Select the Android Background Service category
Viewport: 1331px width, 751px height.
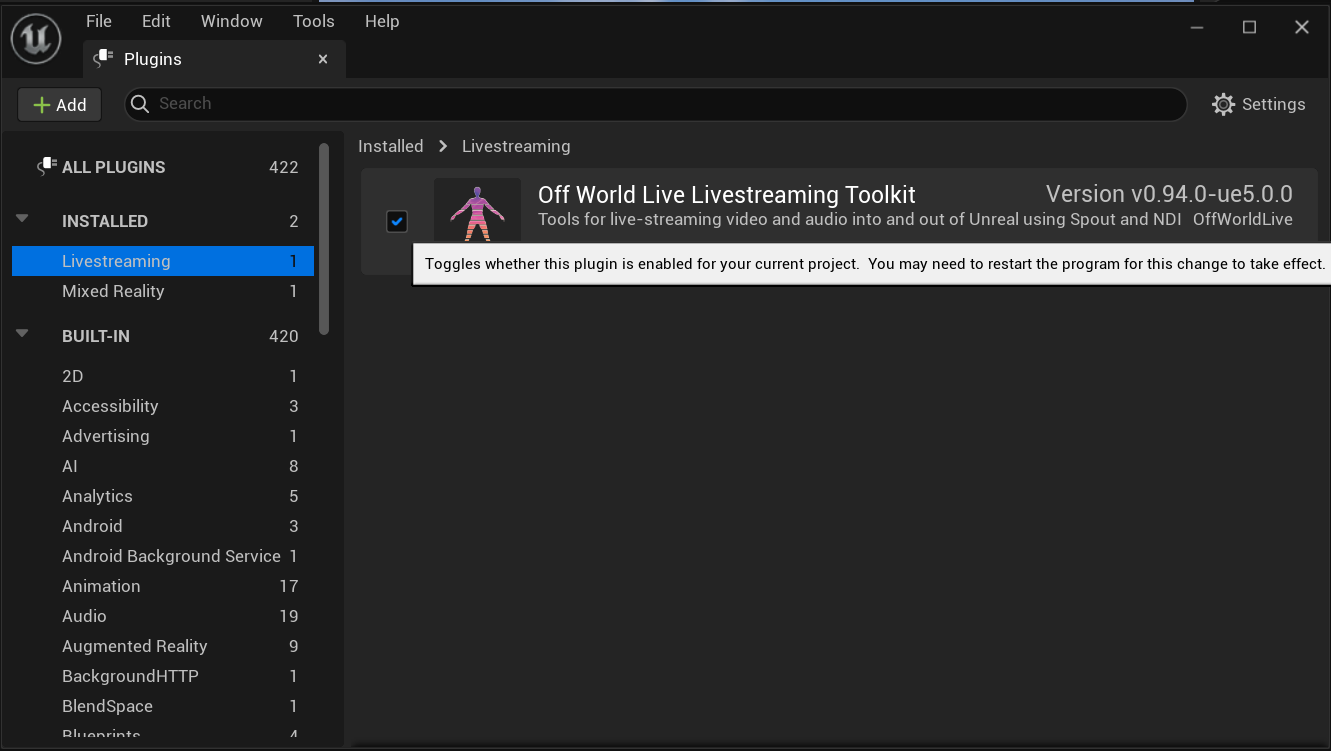click(x=163, y=556)
